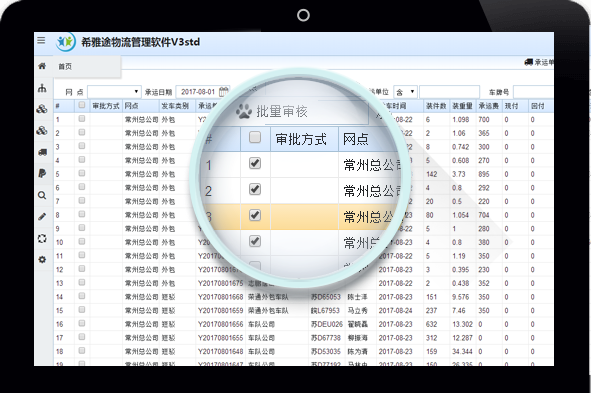This screenshot has width=591, height=393.
Task: Open the truck icon in sidebar
Action: (42, 152)
